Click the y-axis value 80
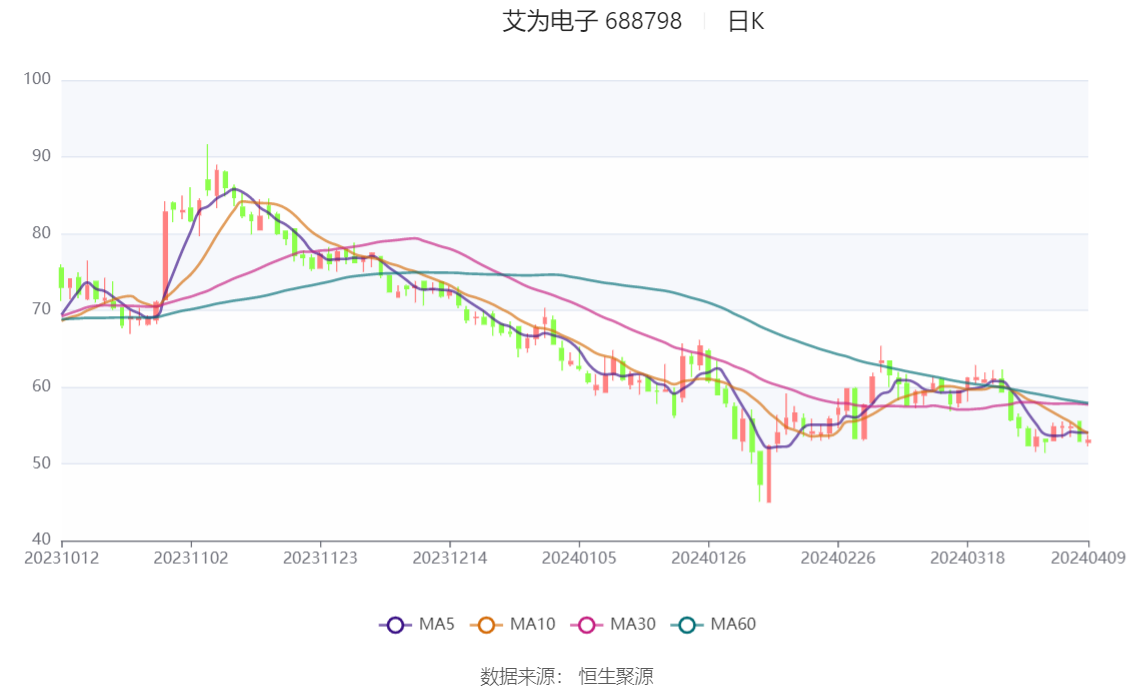 [x=41, y=233]
